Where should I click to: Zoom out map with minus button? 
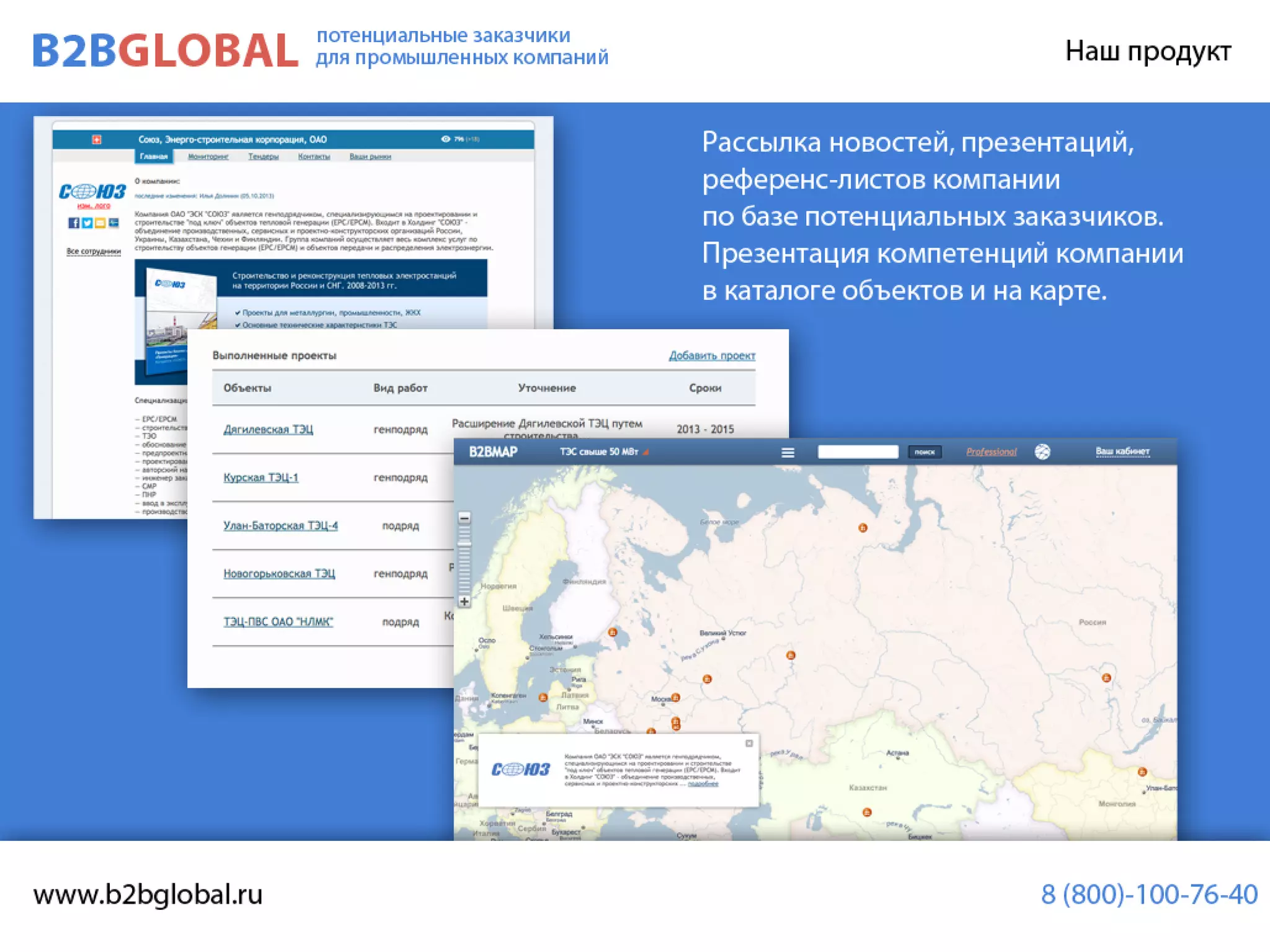tap(464, 517)
